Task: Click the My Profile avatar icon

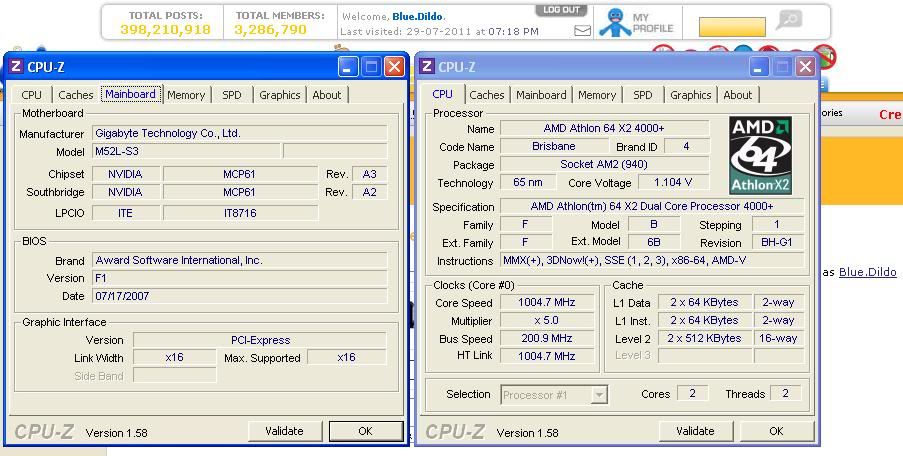Action: coord(614,22)
